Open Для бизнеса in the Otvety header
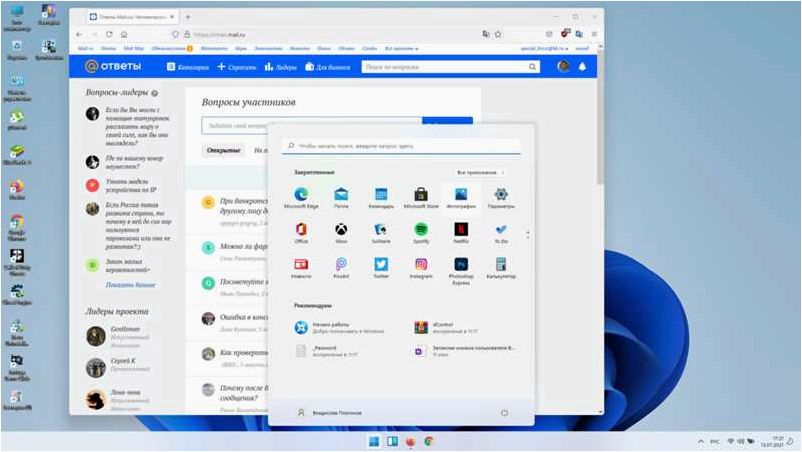This screenshot has height=452, width=802. pyautogui.click(x=328, y=67)
